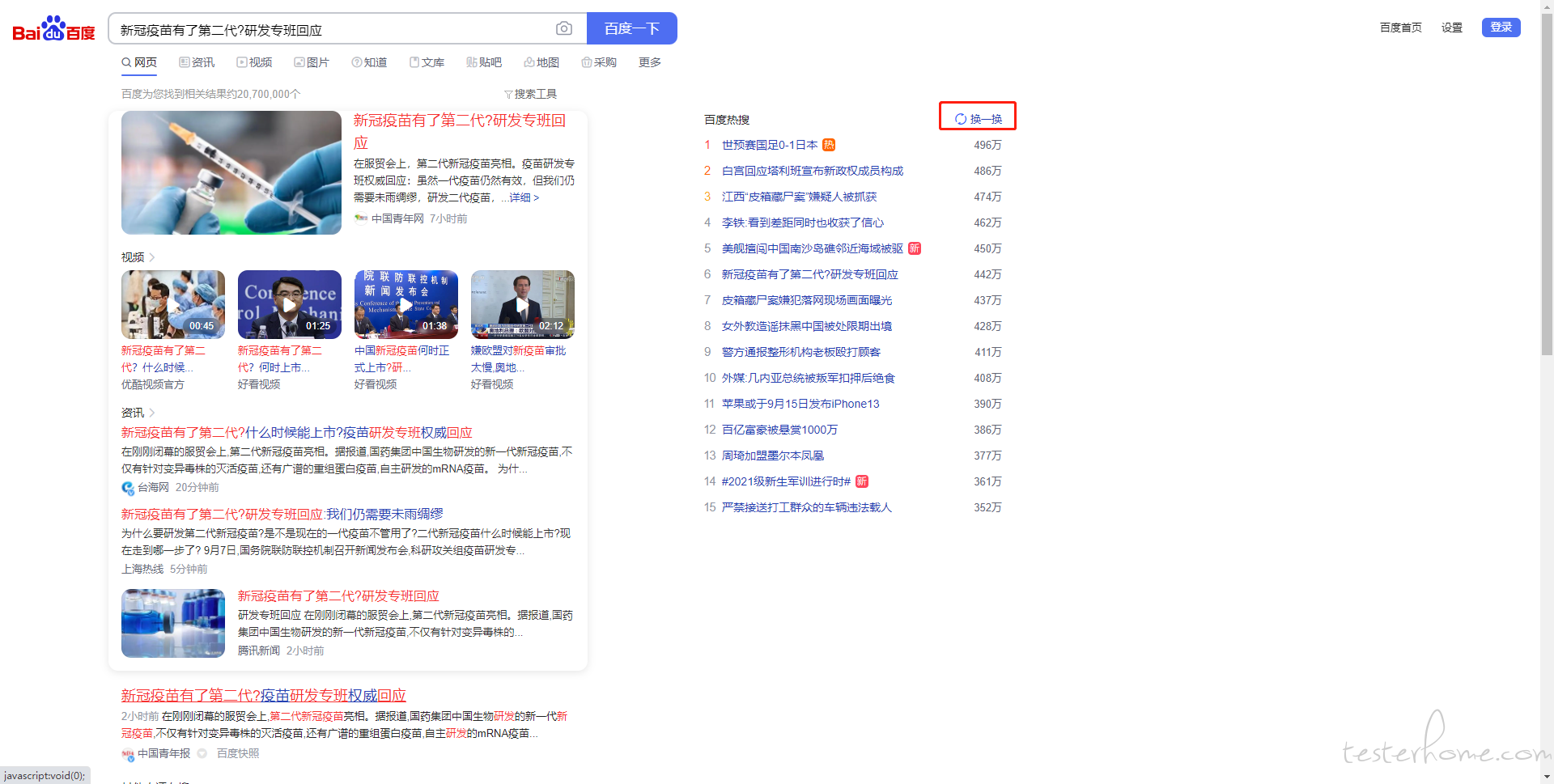Viewport: 1554px width, 784px height.
Task: Open the top vaccine syringe thumbnail
Action: coord(231,173)
